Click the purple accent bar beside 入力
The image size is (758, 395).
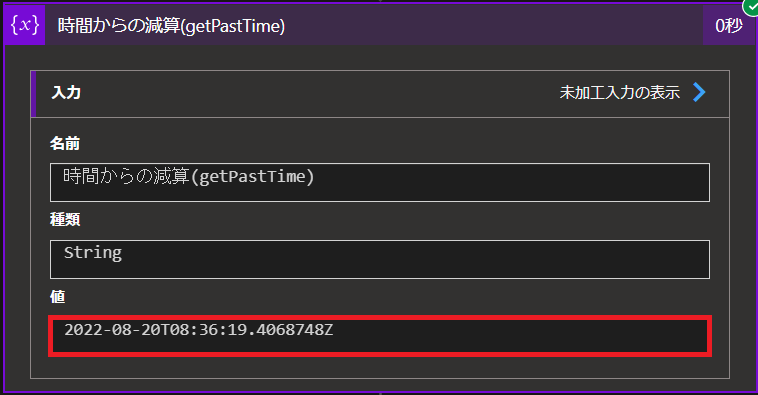tap(33, 94)
